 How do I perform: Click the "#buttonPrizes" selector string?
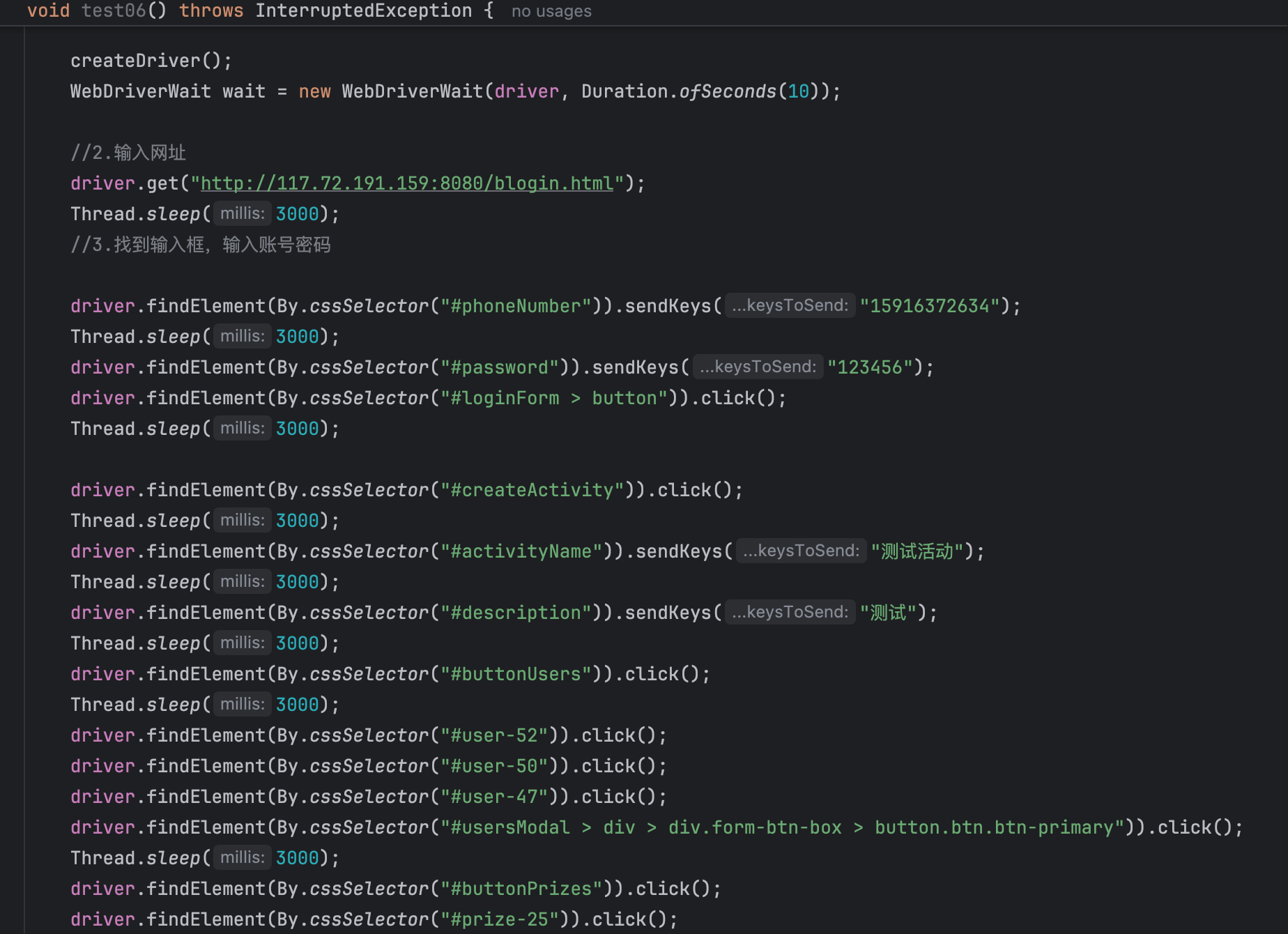521,889
